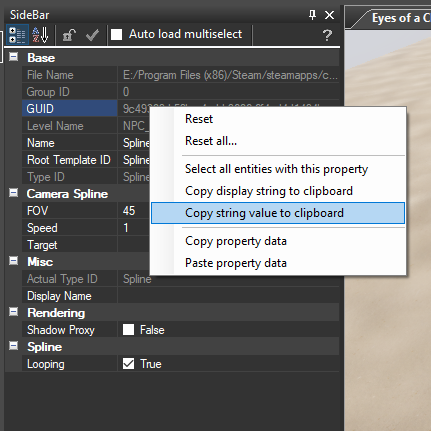The width and height of the screenshot is (431, 431).
Task: Close the SideBar panel
Action: coord(329,15)
